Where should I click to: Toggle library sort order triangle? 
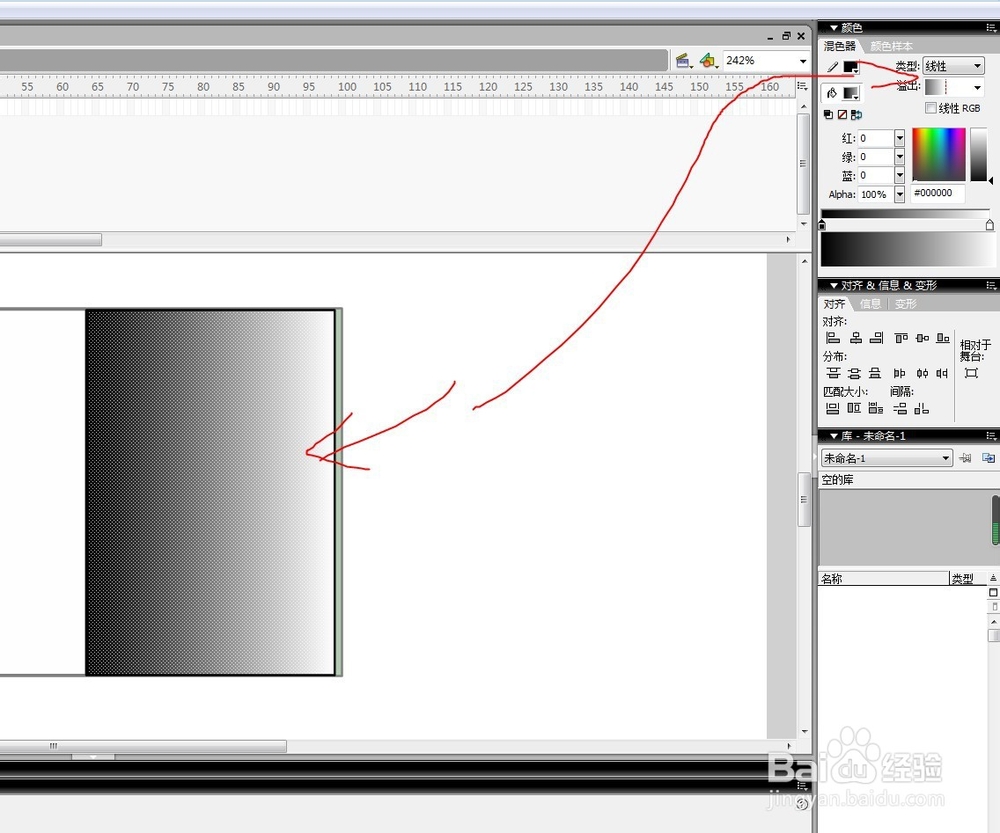(993, 578)
